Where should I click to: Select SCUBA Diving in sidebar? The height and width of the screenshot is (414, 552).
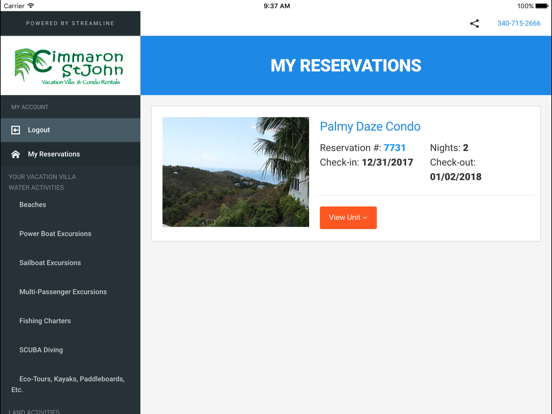click(41, 350)
